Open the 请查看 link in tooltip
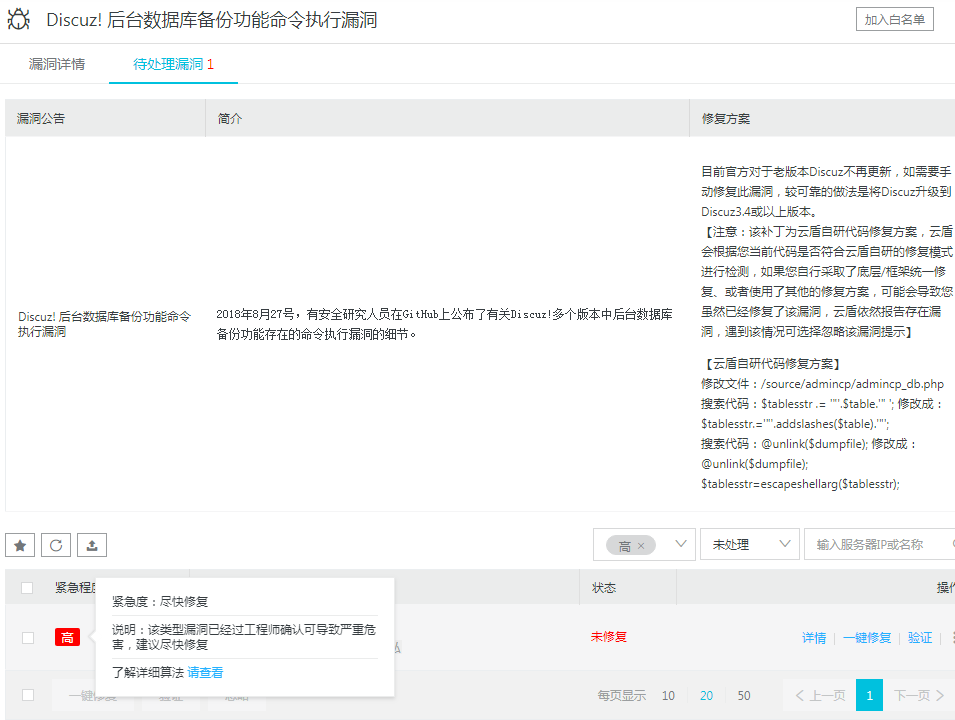Viewport: 955px width, 720px height. 205,673
